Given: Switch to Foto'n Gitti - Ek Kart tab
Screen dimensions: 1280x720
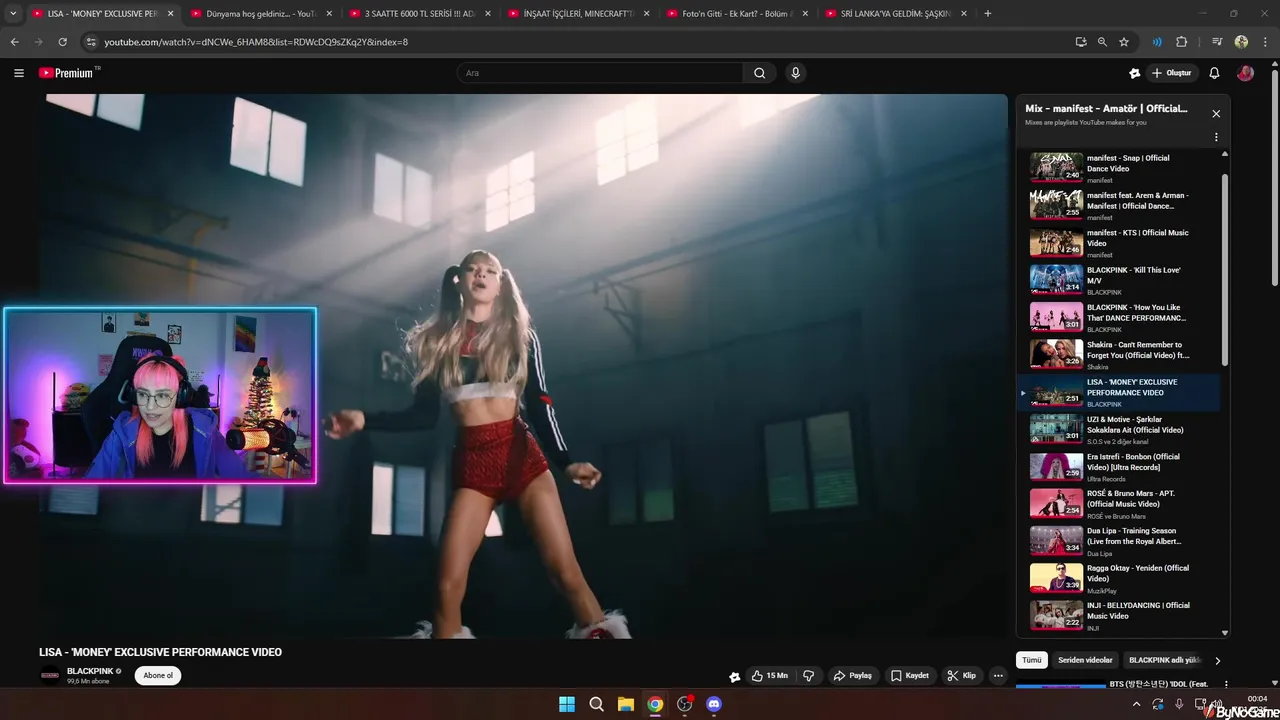Looking at the screenshot, I should pos(737,13).
